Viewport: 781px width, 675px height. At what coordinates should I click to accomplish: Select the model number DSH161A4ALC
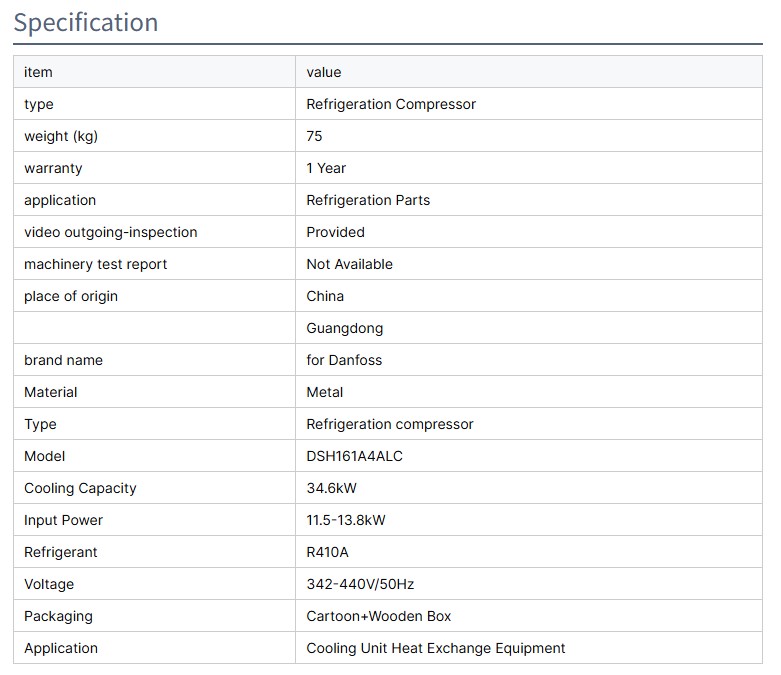click(355, 456)
